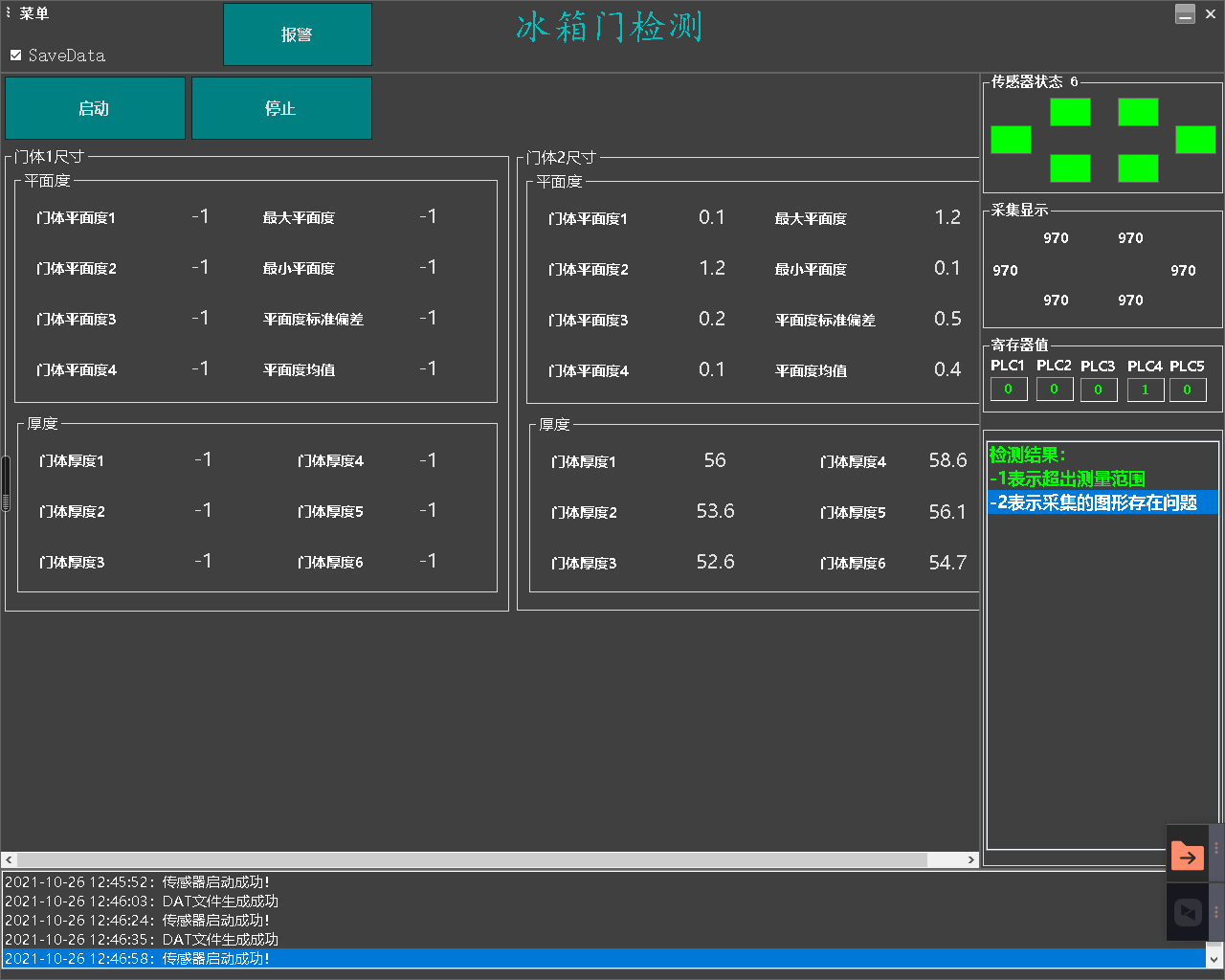Screen dimensions: 1225x980
Task: Select log entry 12:45:52 传感器启动成功
Action: pos(604,882)
